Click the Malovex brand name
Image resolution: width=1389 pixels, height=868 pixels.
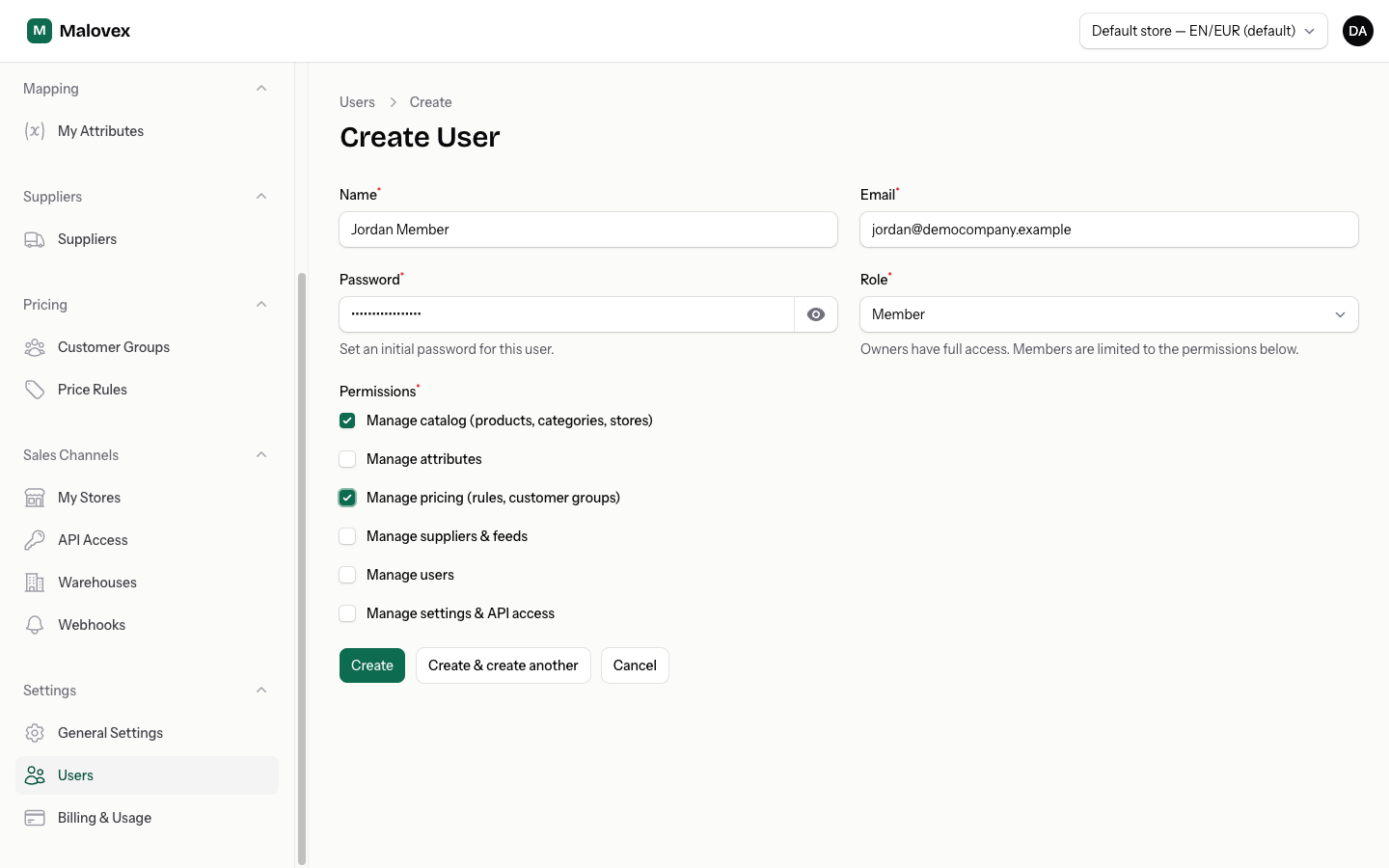pyautogui.click(x=95, y=31)
